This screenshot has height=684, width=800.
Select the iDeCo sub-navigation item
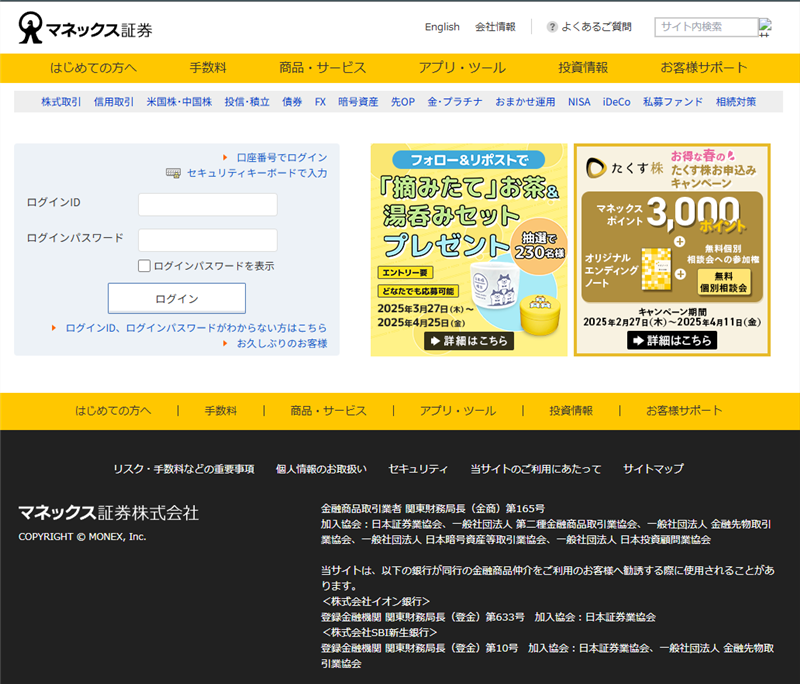616,102
